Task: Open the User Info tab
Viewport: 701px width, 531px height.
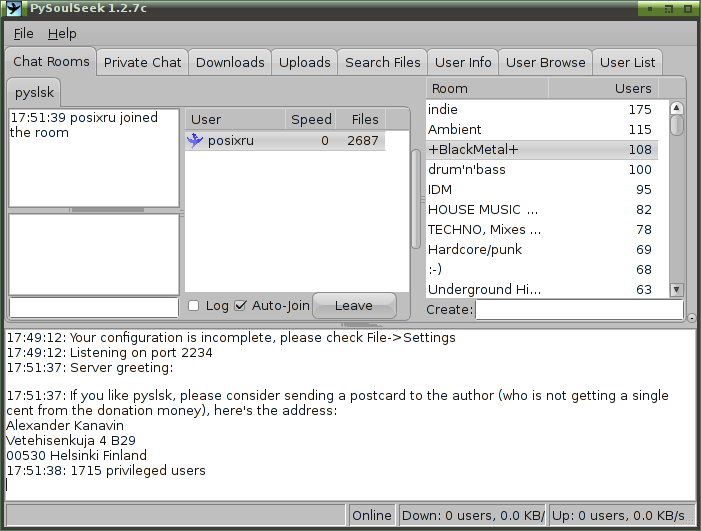Action: (463, 62)
